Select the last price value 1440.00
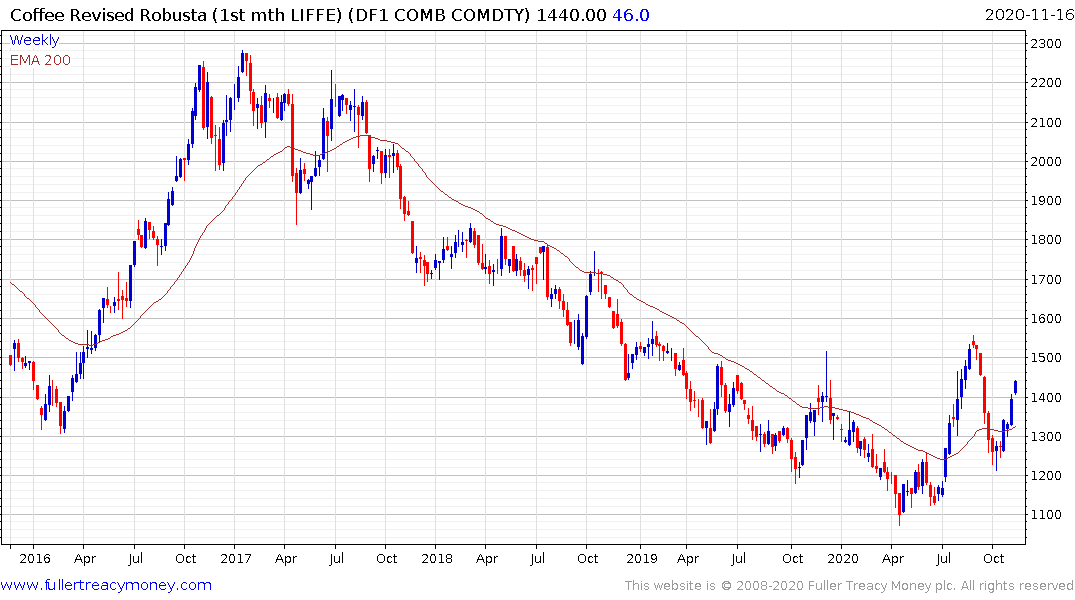Viewport: 1075px width, 600px height. click(x=571, y=15)
